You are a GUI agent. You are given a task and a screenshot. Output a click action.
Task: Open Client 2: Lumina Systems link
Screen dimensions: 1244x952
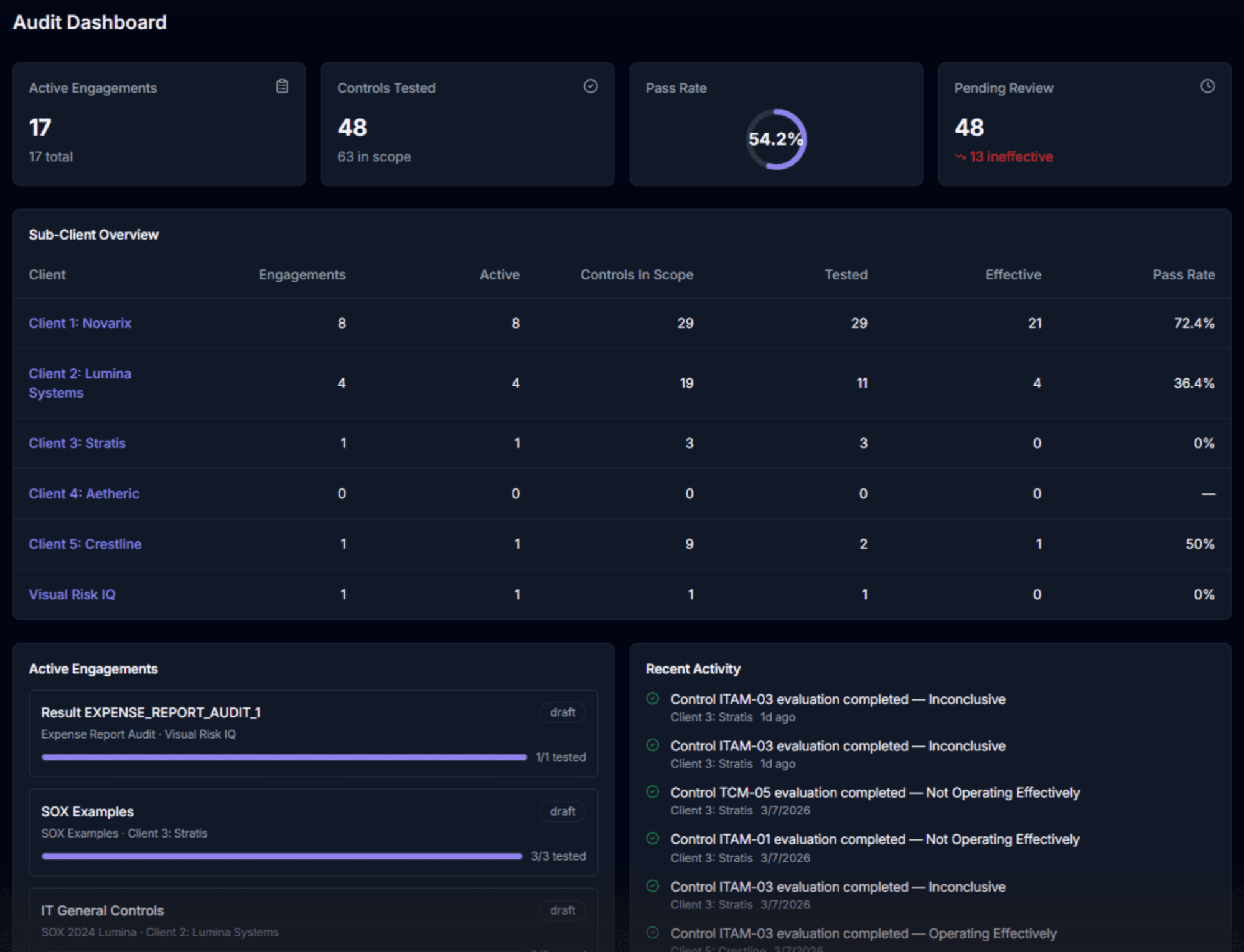80,383
